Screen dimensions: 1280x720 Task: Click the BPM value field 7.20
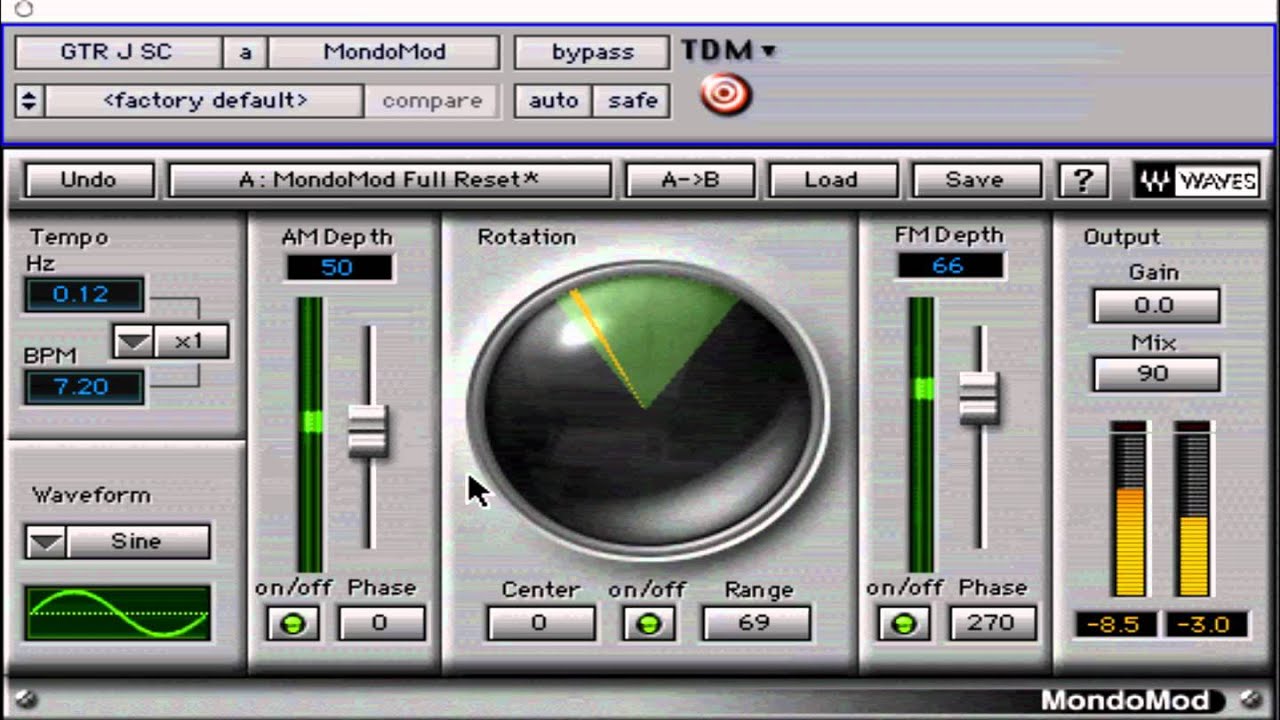84,387
